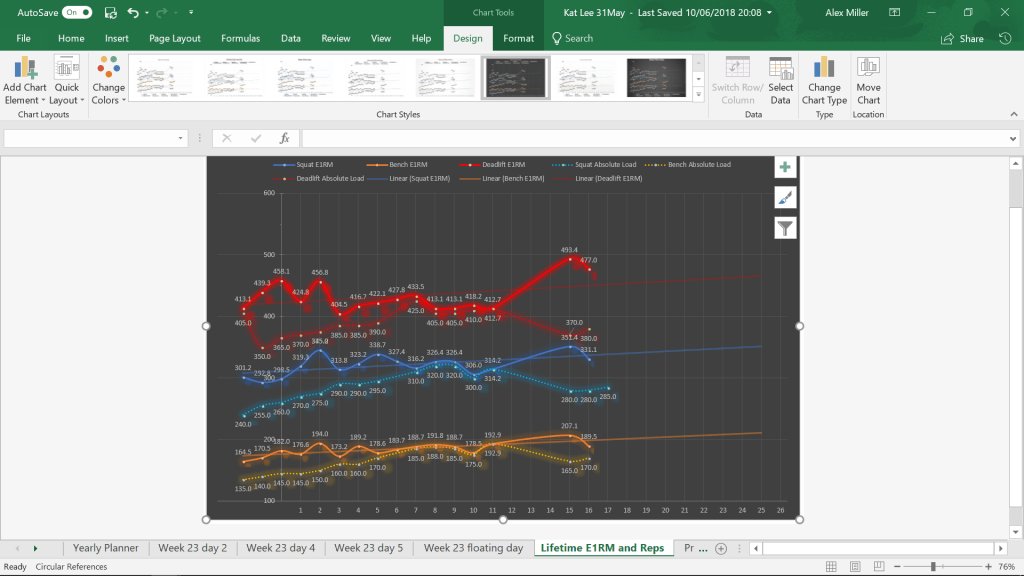Open the Customize Quick Access Toolbar dropdown
This screenshot has width=1024, height=576.
pos(191,12)
